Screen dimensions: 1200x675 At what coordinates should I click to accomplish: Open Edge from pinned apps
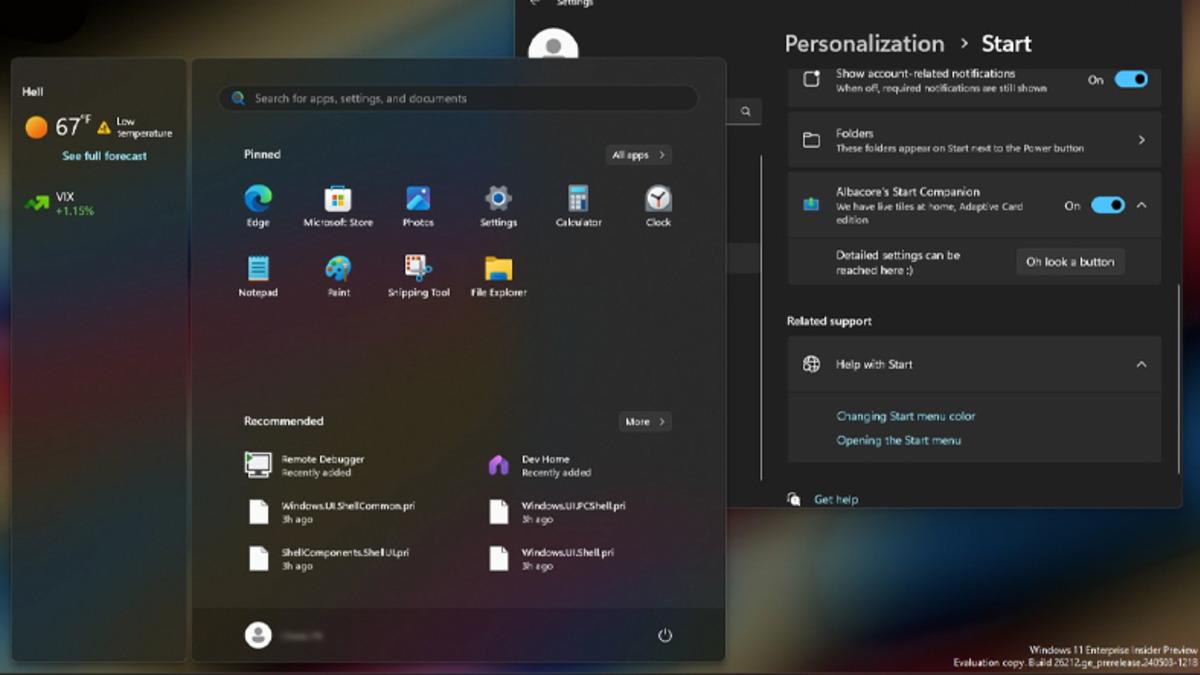click(x=258, y=199)
